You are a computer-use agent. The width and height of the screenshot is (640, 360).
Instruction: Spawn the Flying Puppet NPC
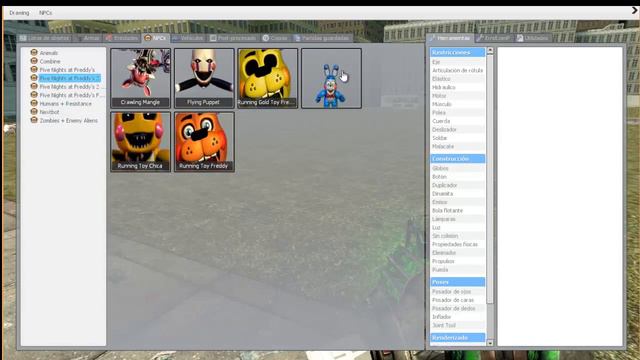[204, 78]
